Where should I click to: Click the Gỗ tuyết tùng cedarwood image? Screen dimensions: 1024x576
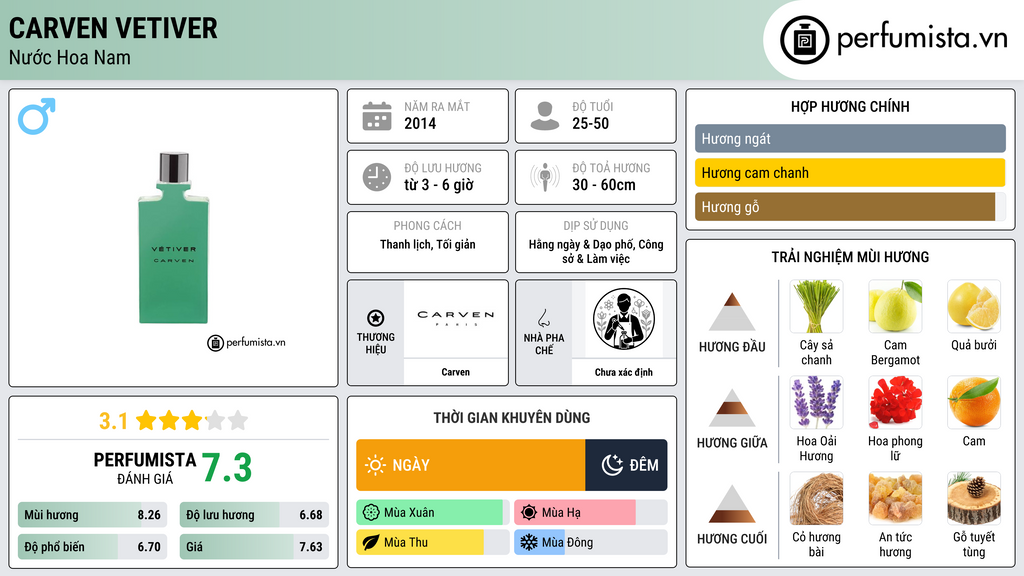[974, 498]
